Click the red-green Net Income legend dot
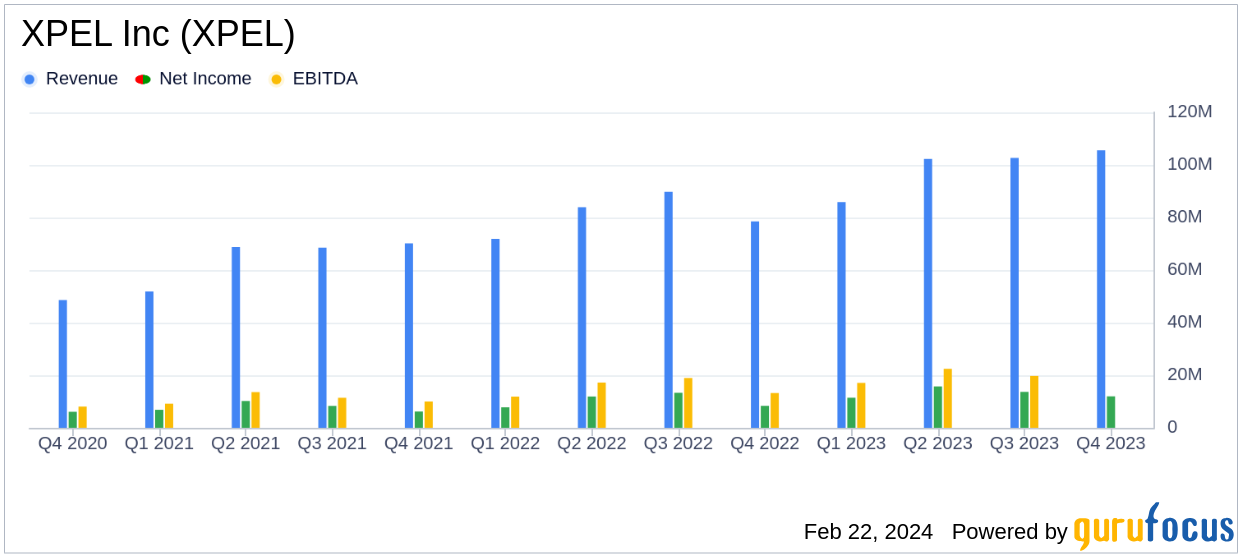The width and height of the screenshot is (1242, 557). [x=143, y=79]
